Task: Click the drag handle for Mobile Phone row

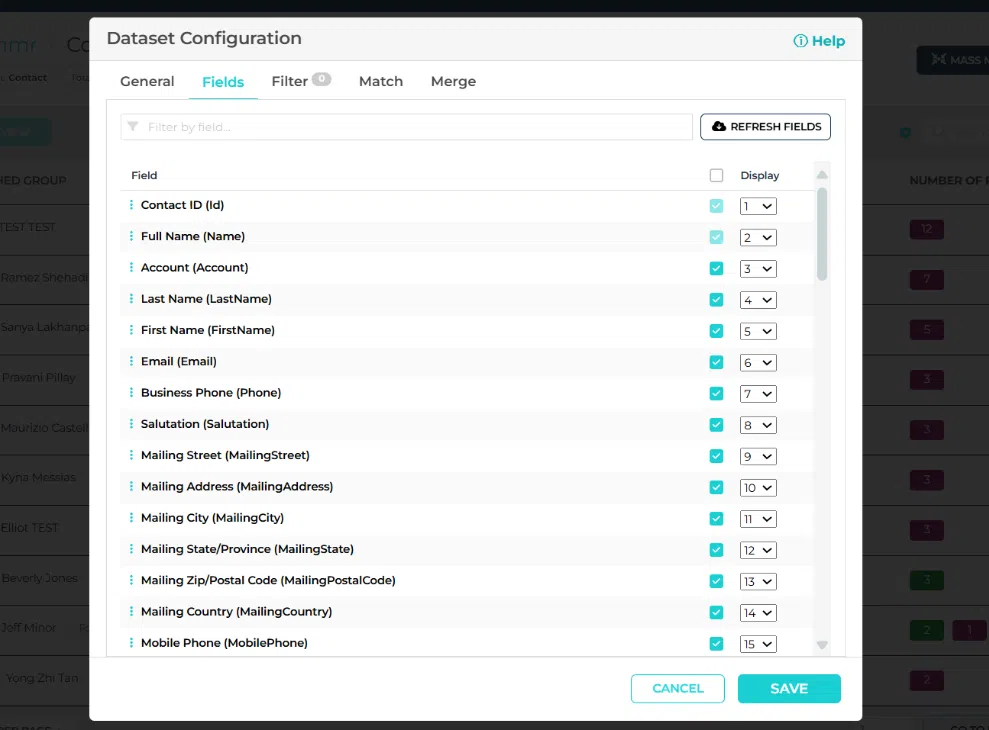Action: click(x=131, y=643)
